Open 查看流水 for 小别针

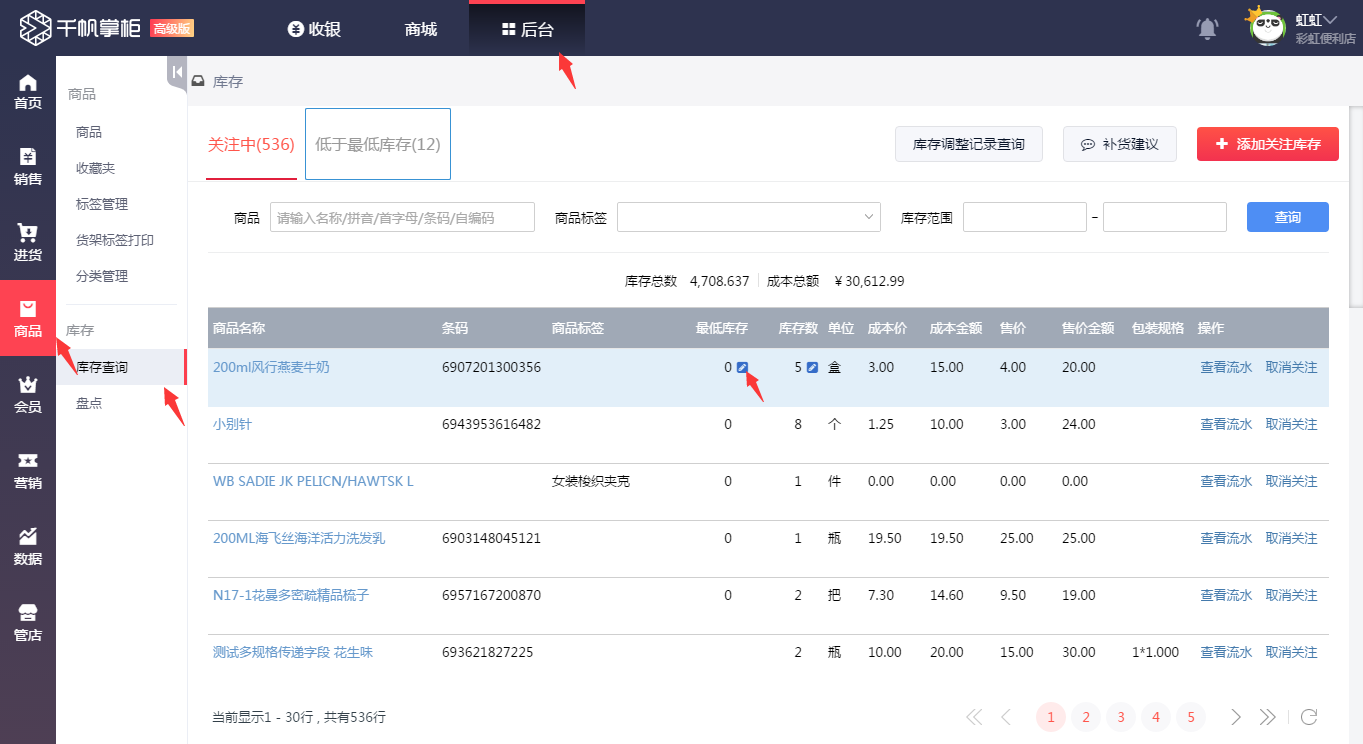[1226, 424]
